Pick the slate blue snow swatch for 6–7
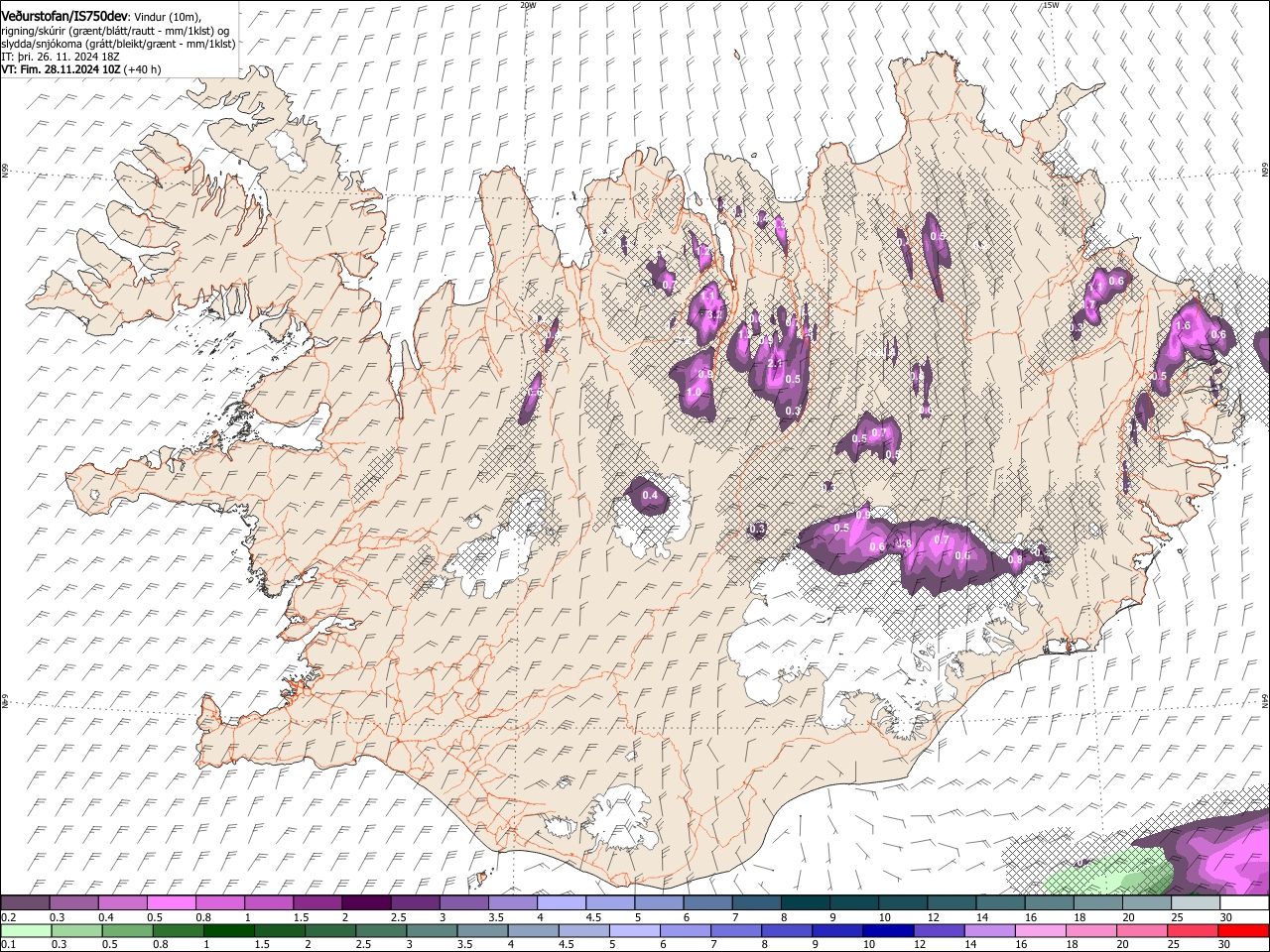1270x952 pixels. [707, 902]
